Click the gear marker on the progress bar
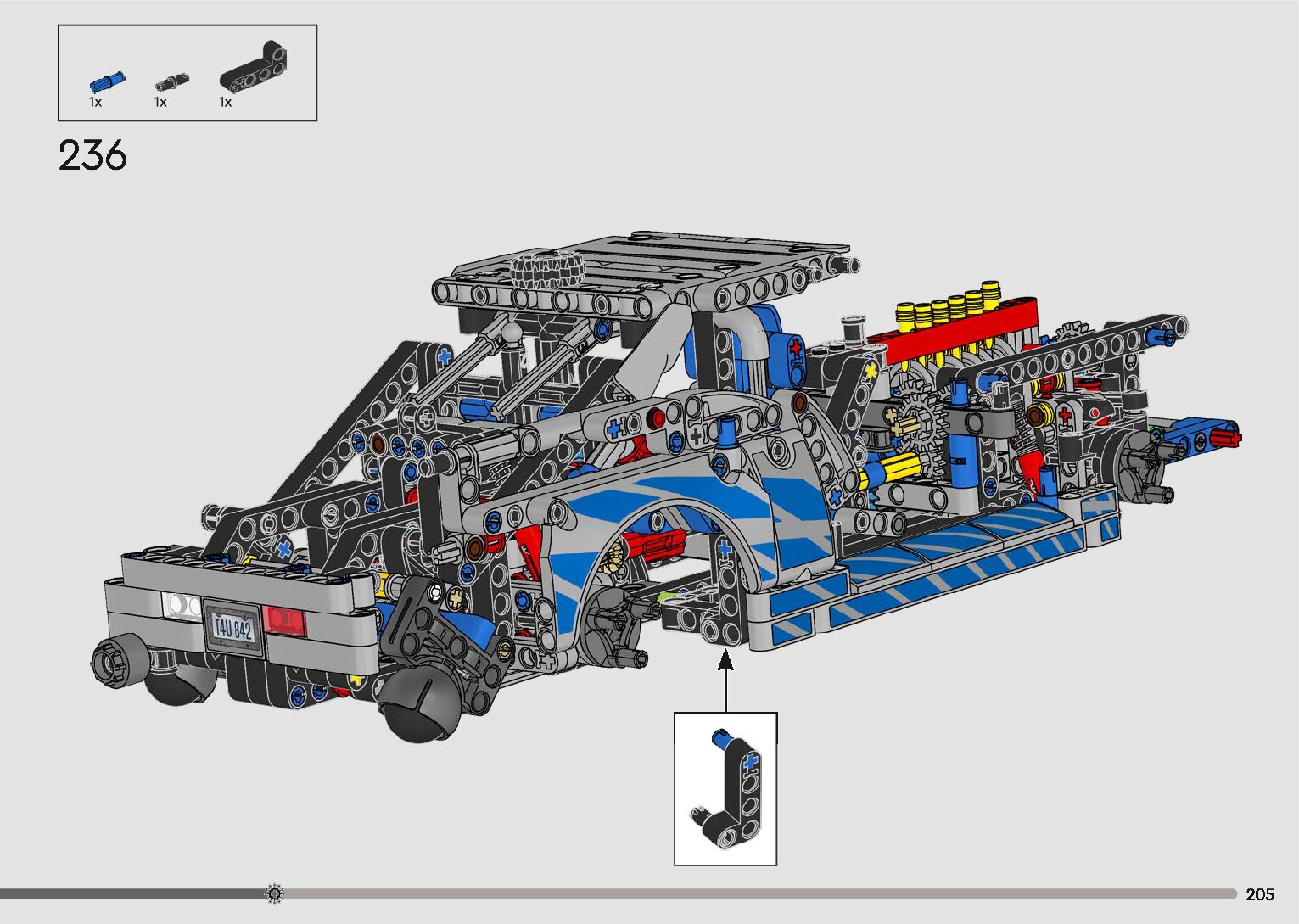 pyautogui.click(x=274, y=893)
